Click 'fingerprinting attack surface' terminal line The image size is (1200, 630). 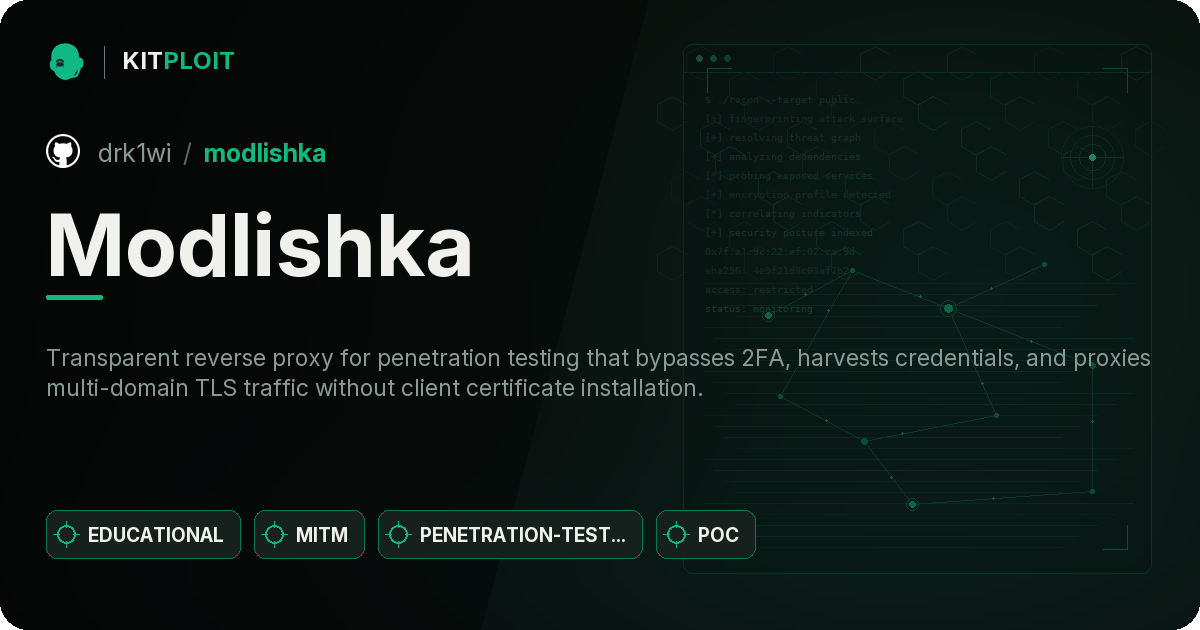803,119
